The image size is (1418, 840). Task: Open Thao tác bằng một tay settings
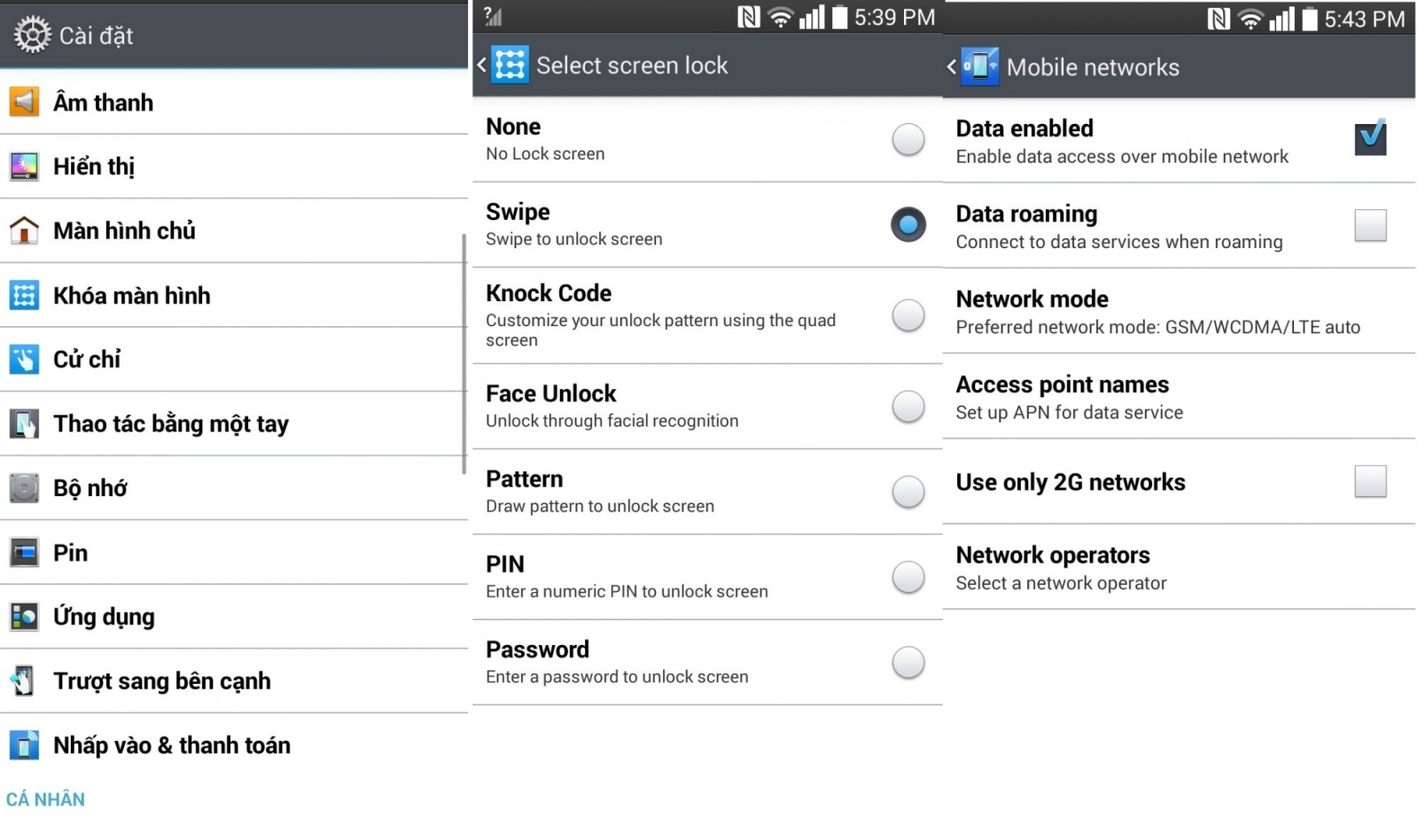[170, 424]
